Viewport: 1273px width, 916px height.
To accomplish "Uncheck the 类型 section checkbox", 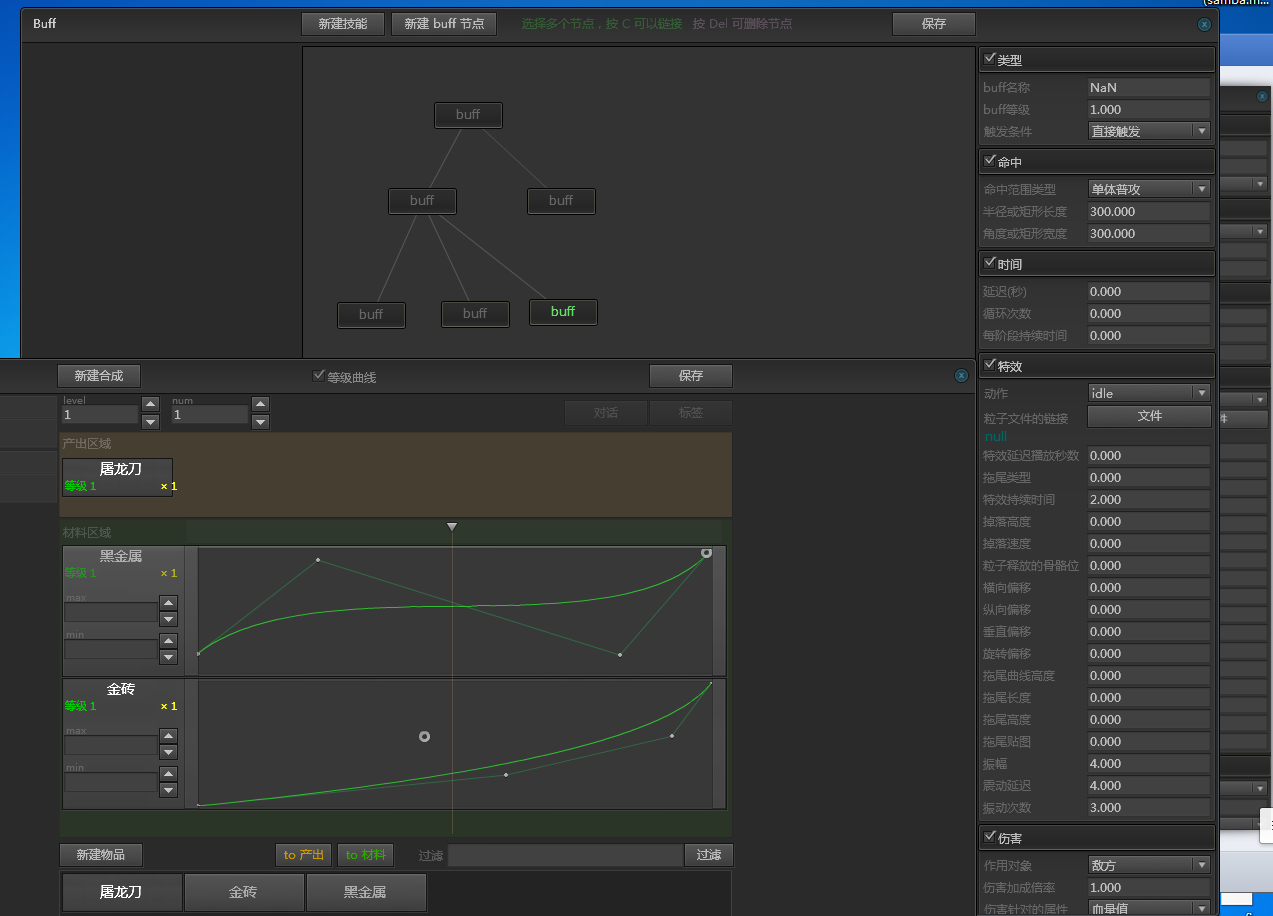I will [990, 59].
